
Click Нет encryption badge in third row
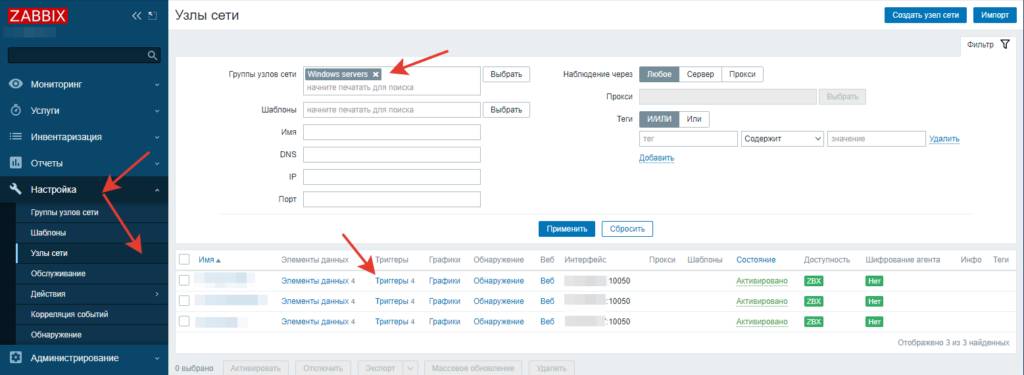click(x=874, y=321)
